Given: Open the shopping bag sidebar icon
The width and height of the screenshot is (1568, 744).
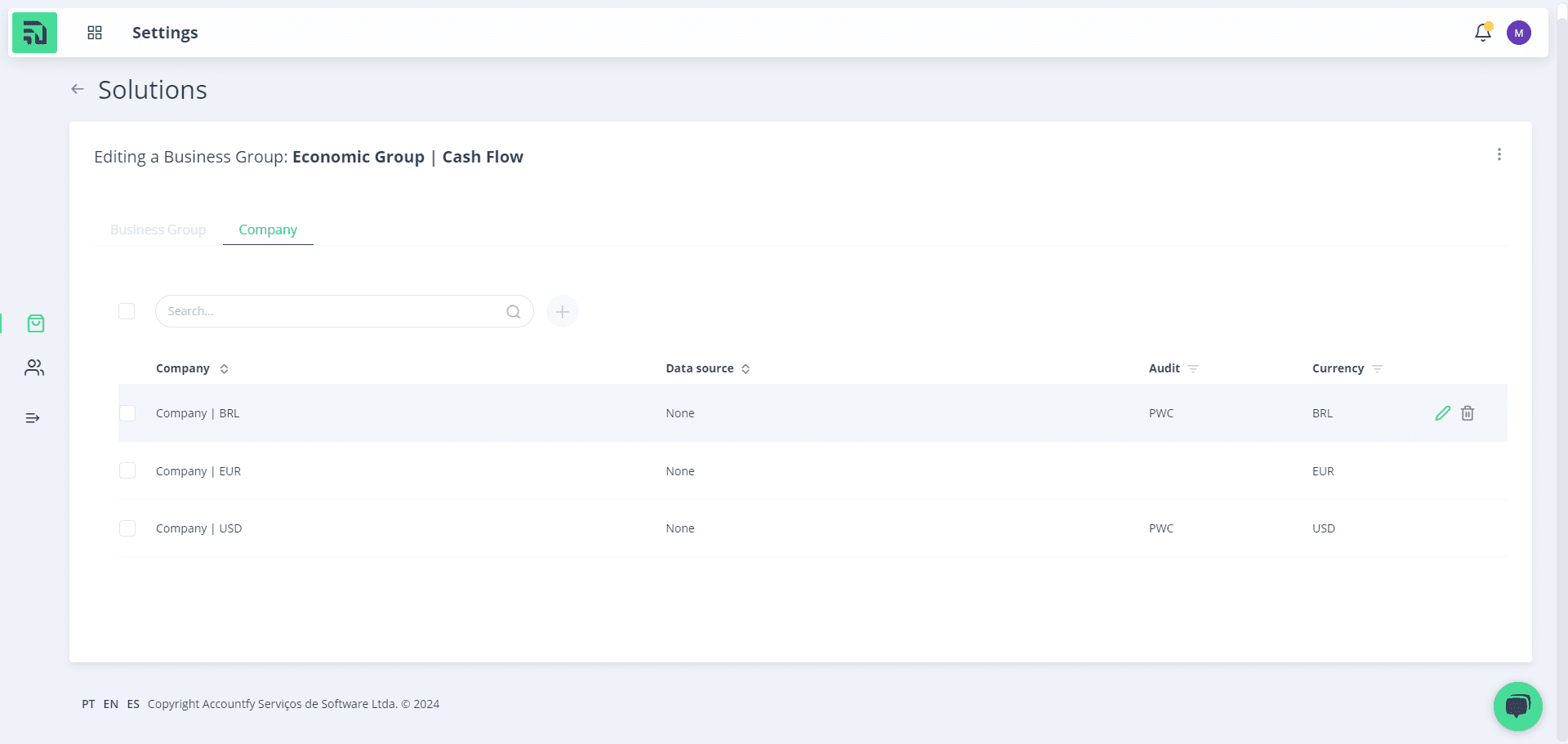Looking at the screenshot, I should (x=36, y=323).
